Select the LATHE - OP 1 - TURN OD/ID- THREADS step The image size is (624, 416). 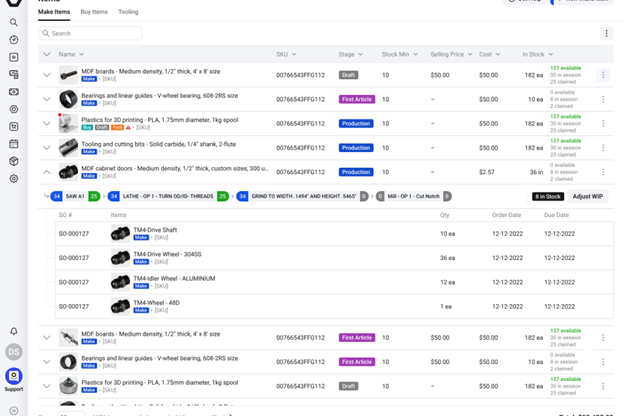point(168,196)
